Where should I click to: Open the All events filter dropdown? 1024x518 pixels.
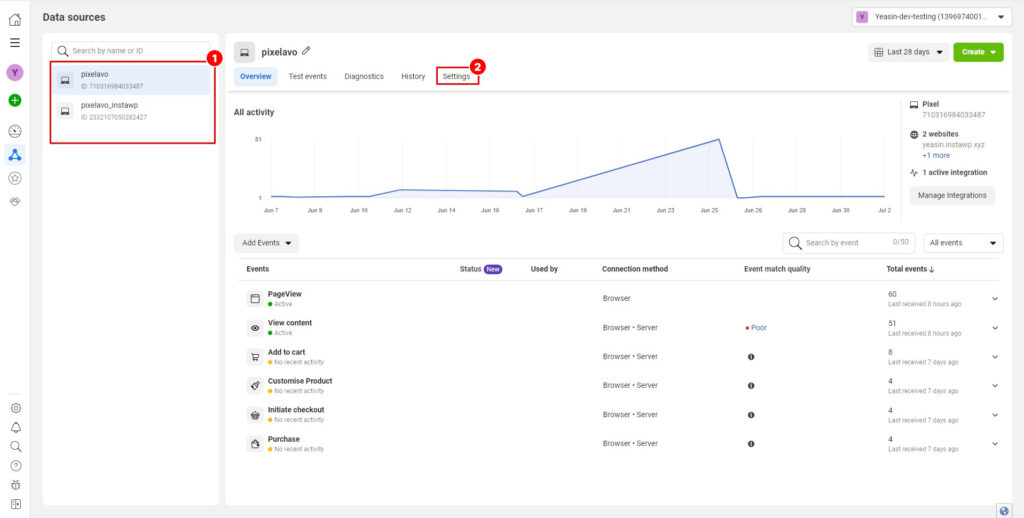point(963,243)
